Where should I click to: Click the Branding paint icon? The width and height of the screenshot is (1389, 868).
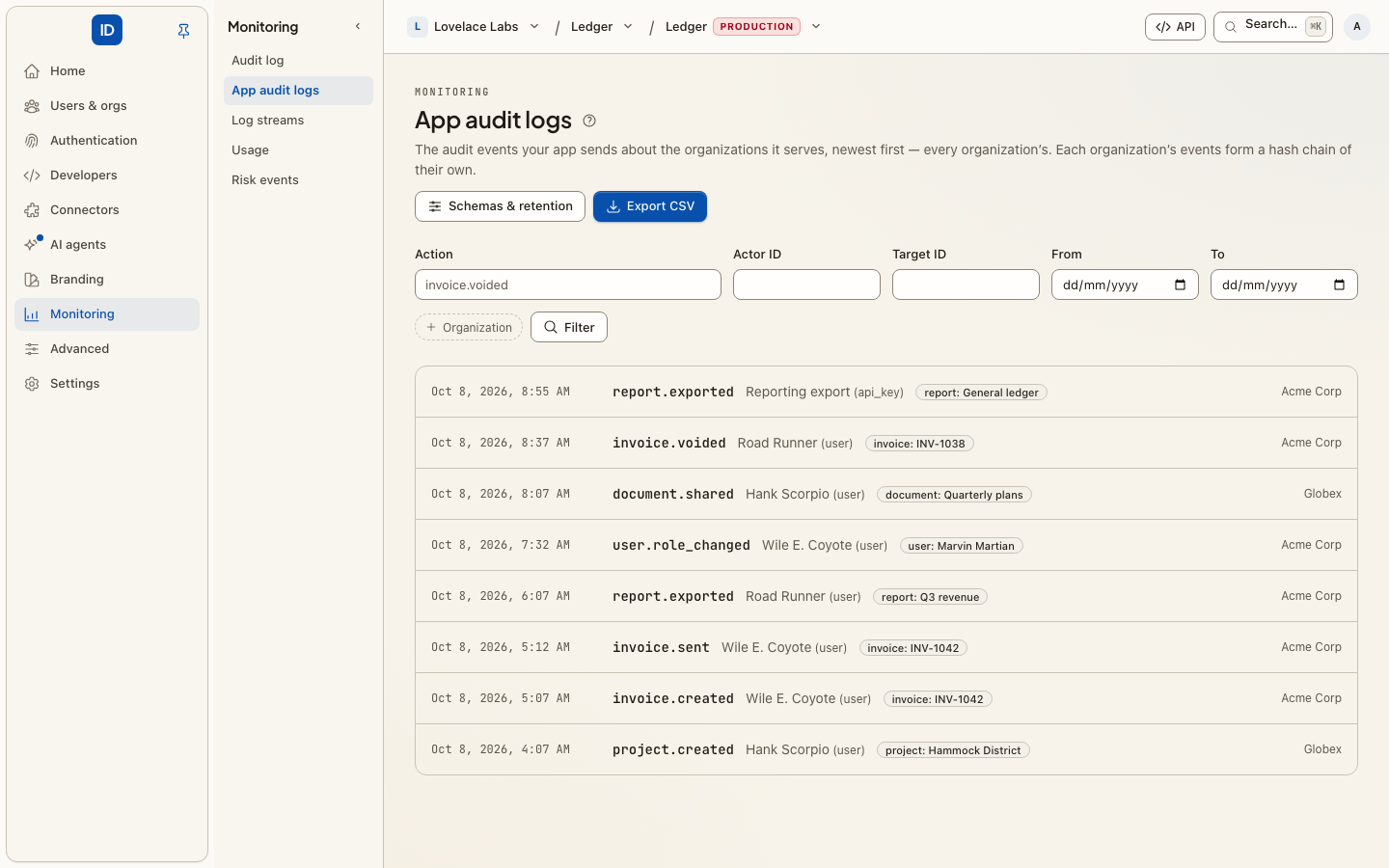pos(32,280)
